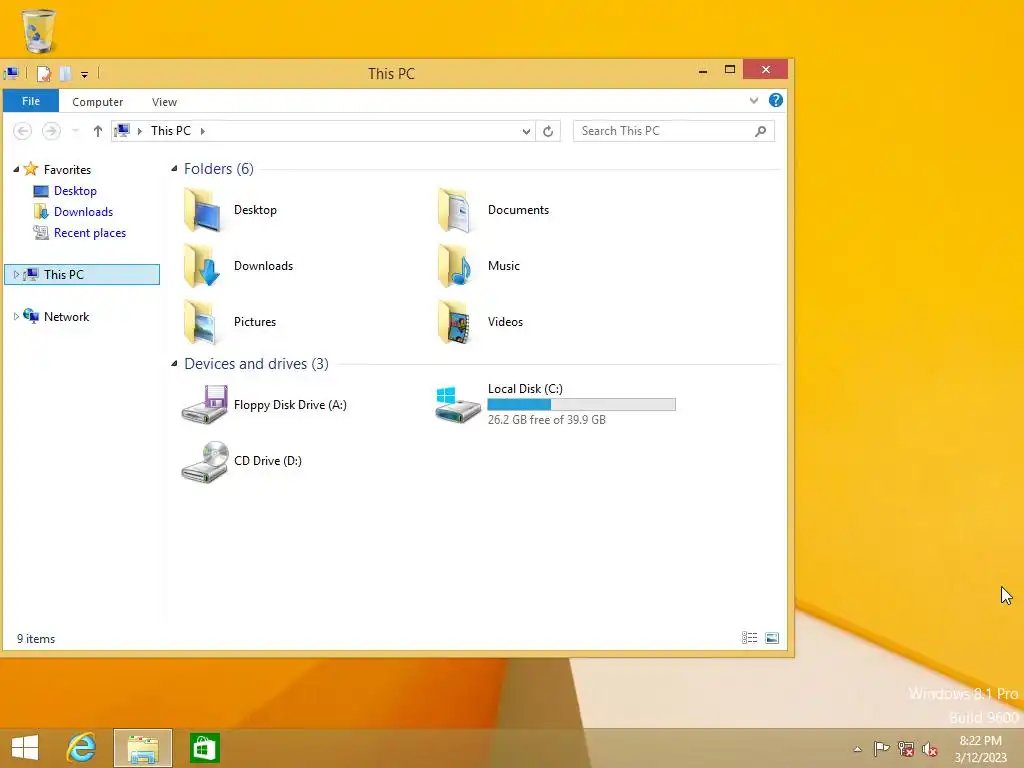Expand the root arrow before This PC breadcrumb
The width and height of the screenshot is (1024, 768).
tap(140, 131)
